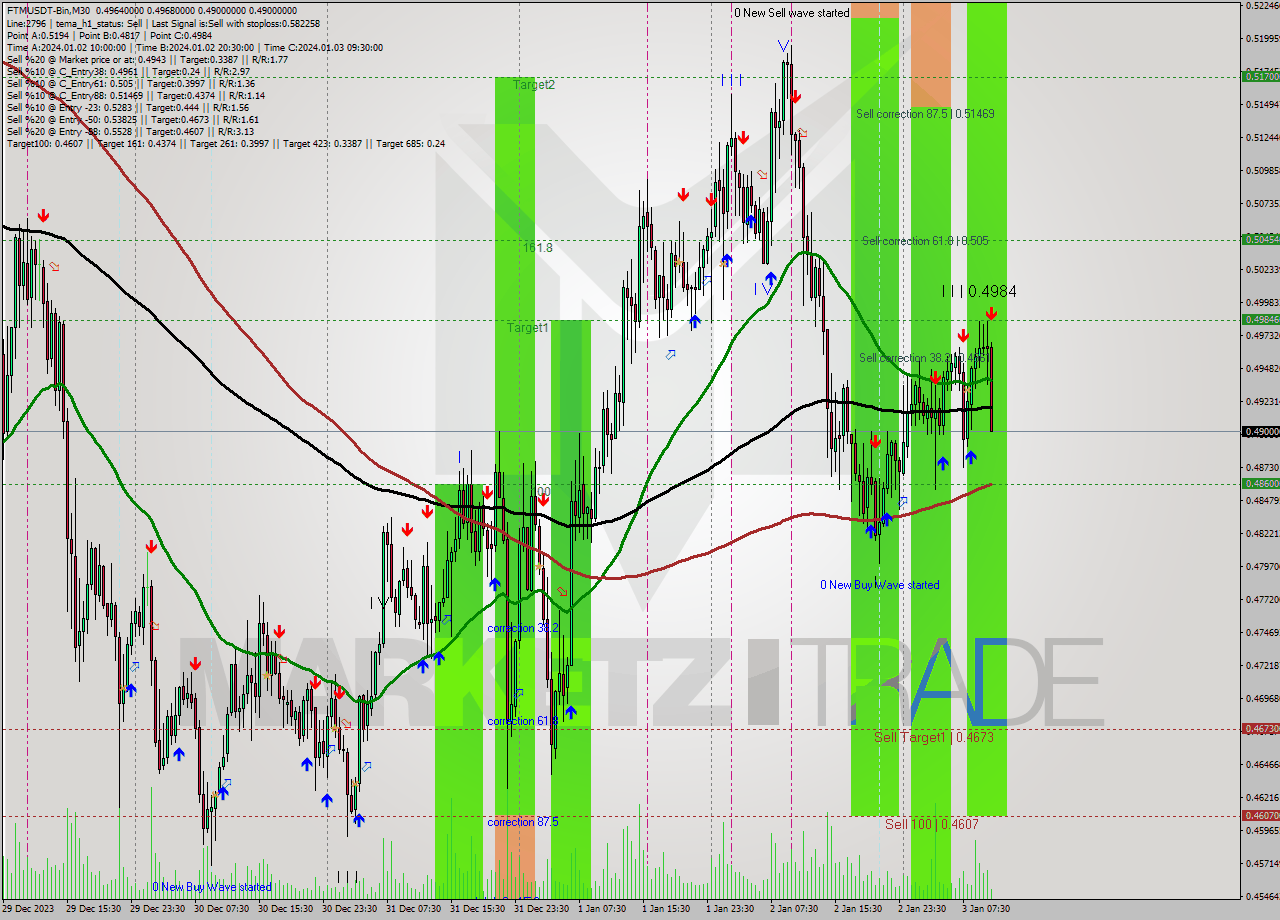Click the '3 Jan 07:30' time axis label
This screenshot has height=920, width=1280.
[x=986, y=909]
